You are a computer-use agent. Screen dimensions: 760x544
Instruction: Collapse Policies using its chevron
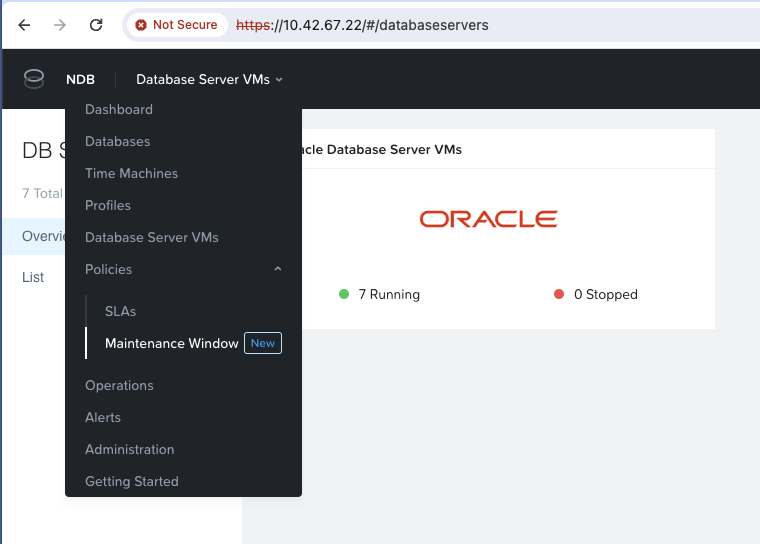(x=278, y=269)
